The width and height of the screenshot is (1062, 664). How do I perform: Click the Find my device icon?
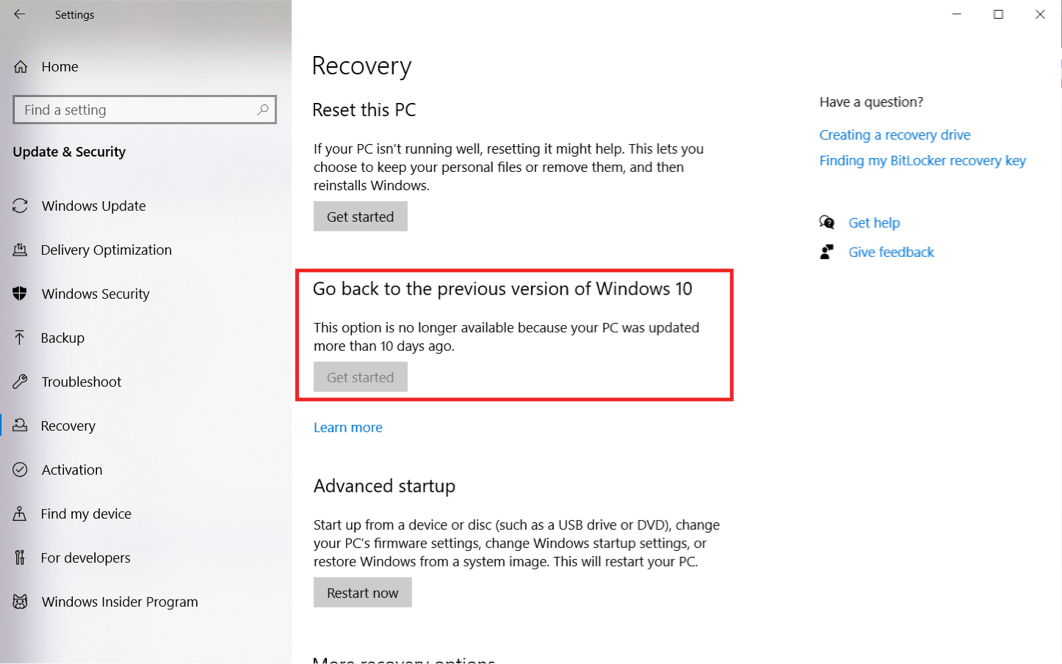(20, 514)
